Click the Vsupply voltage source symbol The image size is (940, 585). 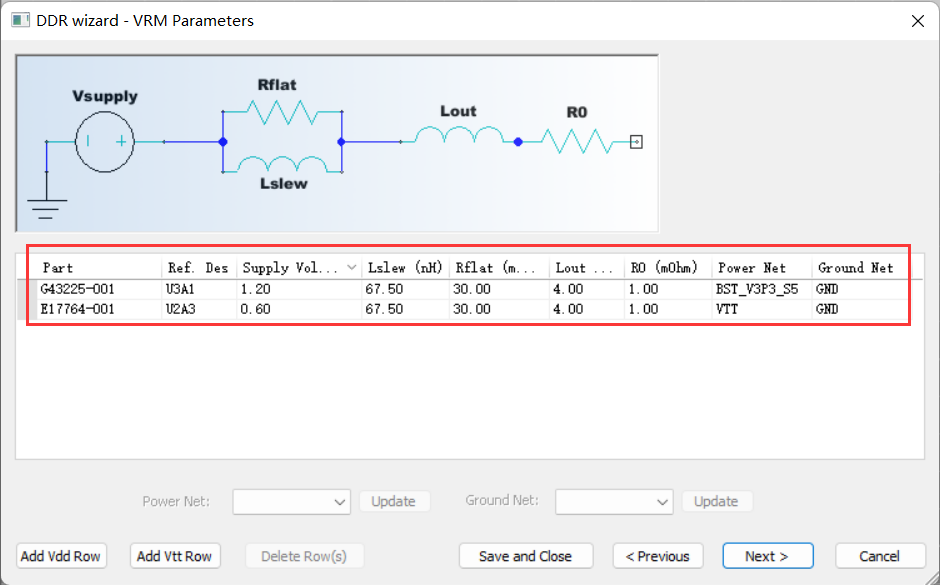104,142
